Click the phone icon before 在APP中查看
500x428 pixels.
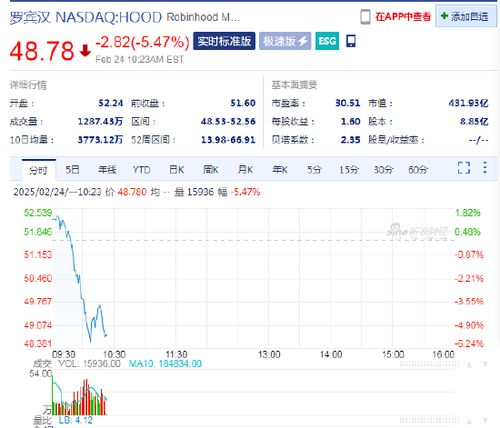coord(365,17)
